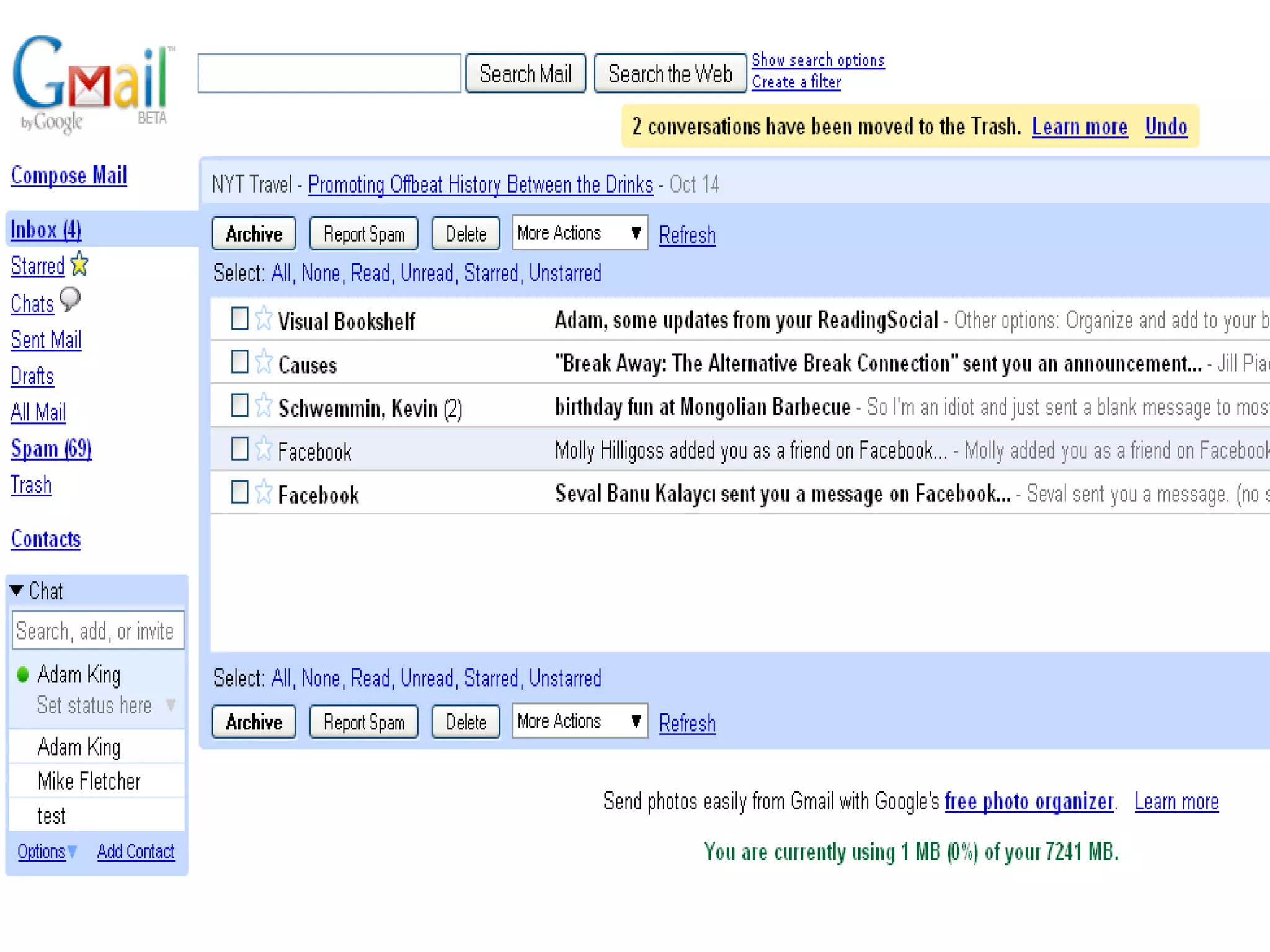Click the mail search input field
The width and height of the screenshot is (1270, 952).
(329, 74)
